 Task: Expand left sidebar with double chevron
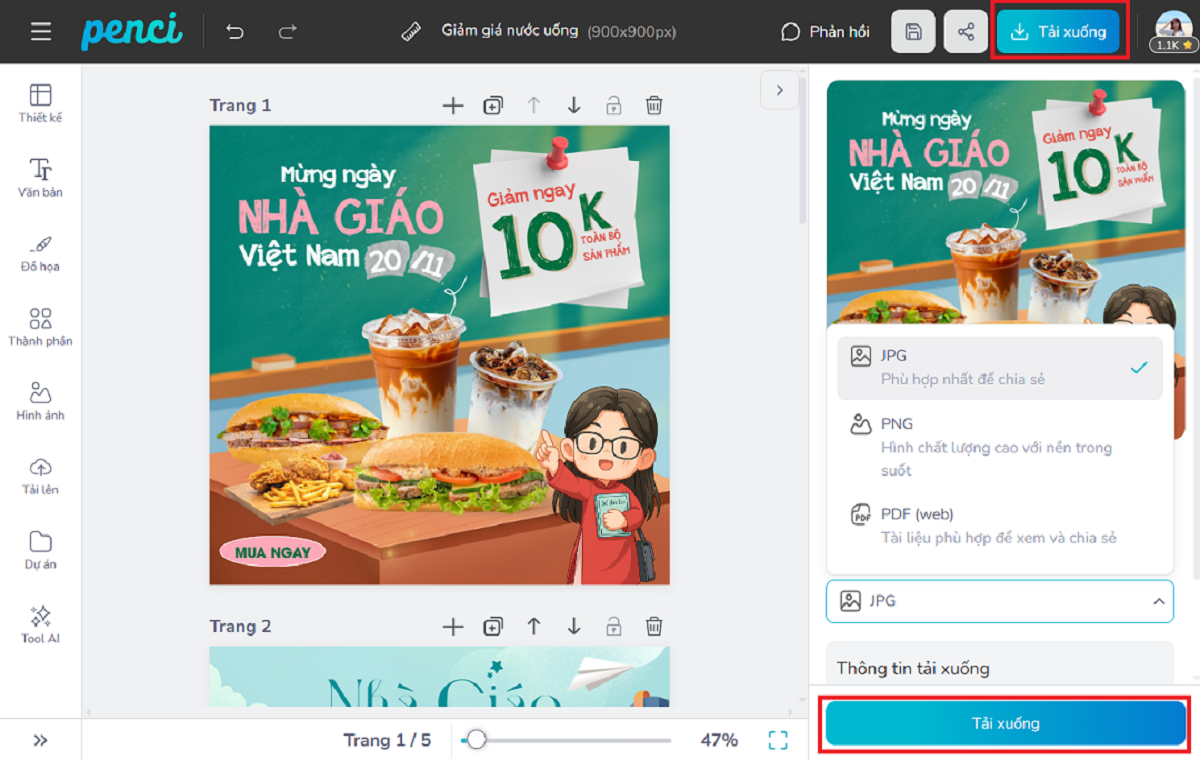point(40,740)
